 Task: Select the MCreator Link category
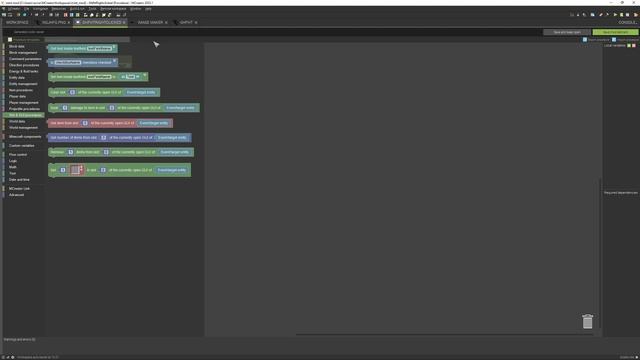[x=19, y=189]
